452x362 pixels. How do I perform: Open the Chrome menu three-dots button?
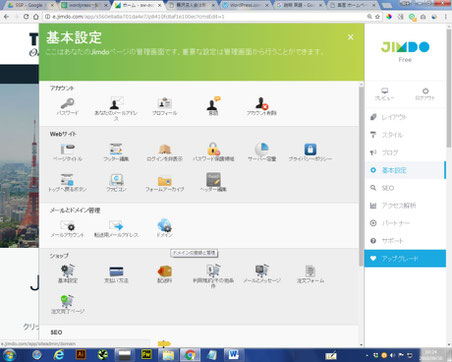tap(446, 16)
